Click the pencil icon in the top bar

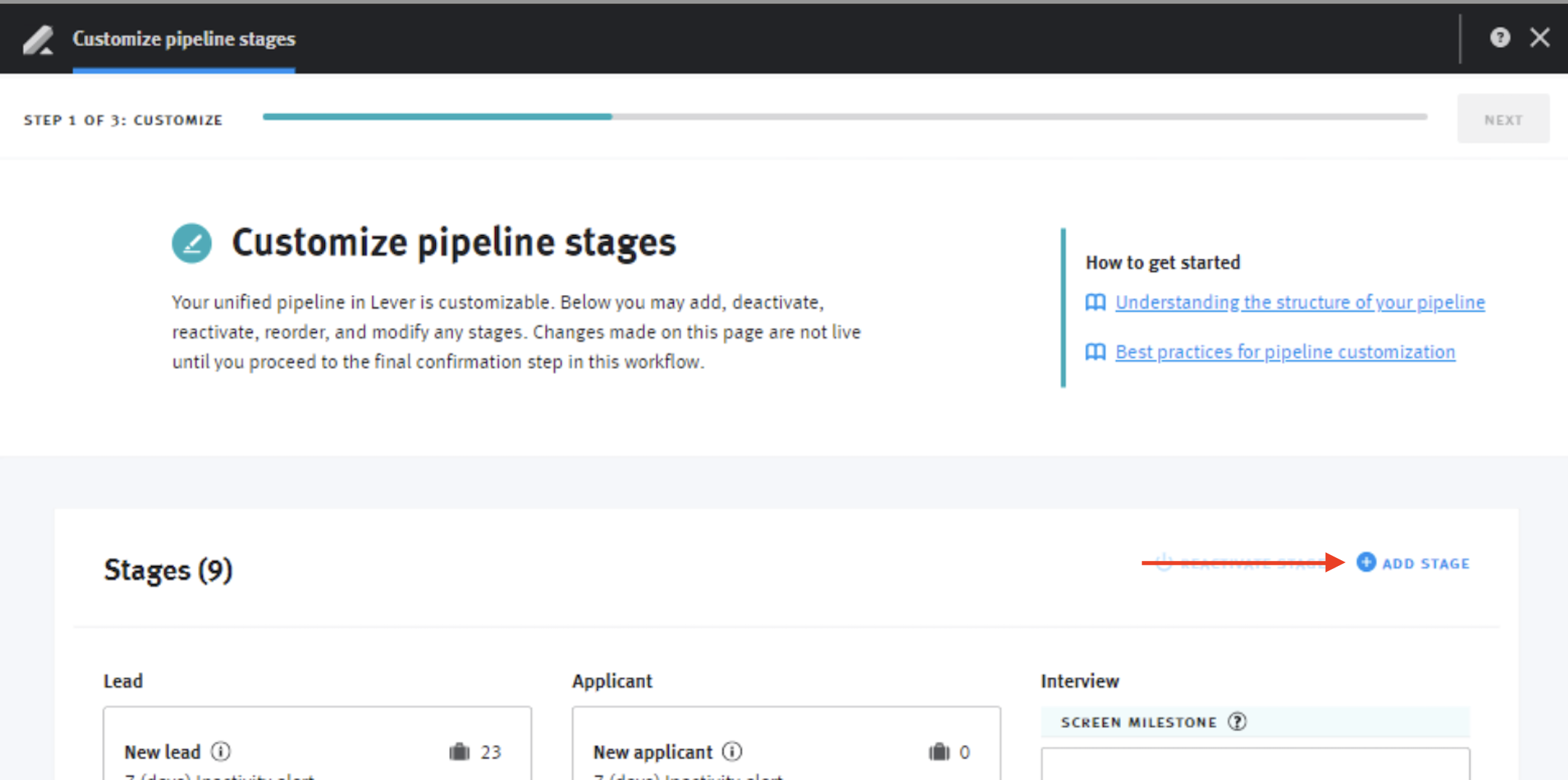point(38,39)
